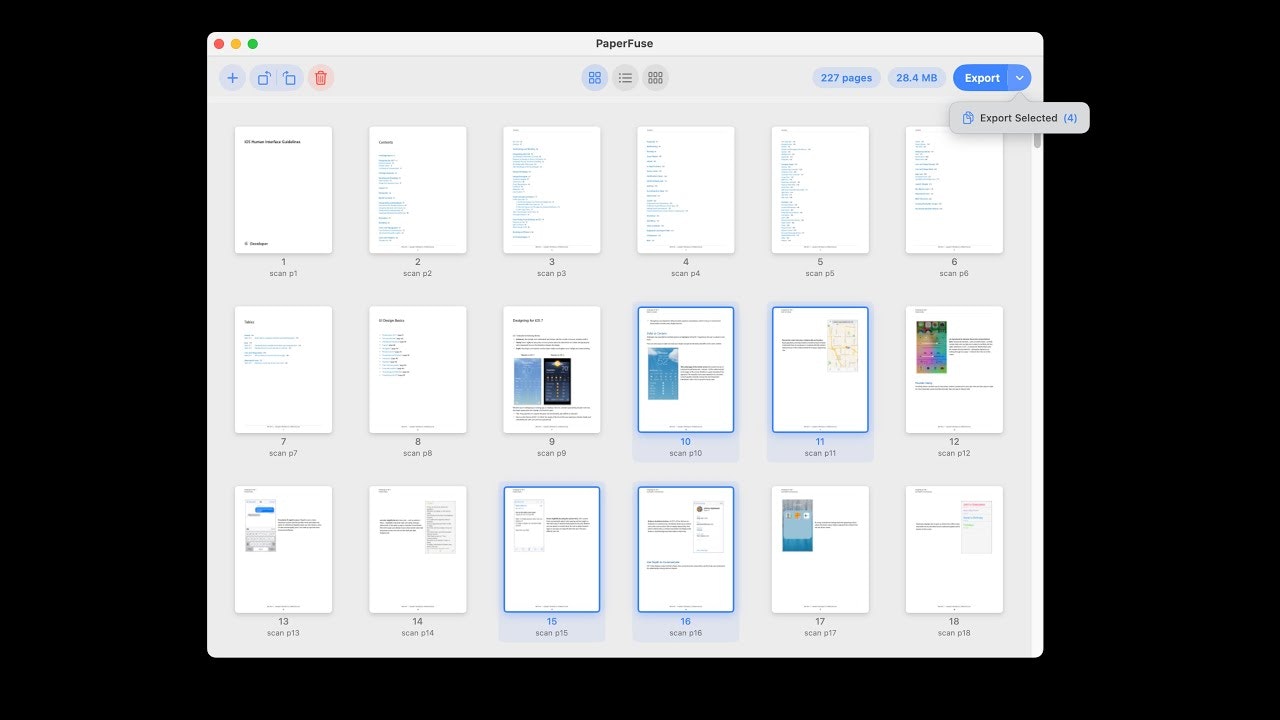
Task: Deselect highlighted page 16 thumbnail
Action: coord(686,550)
